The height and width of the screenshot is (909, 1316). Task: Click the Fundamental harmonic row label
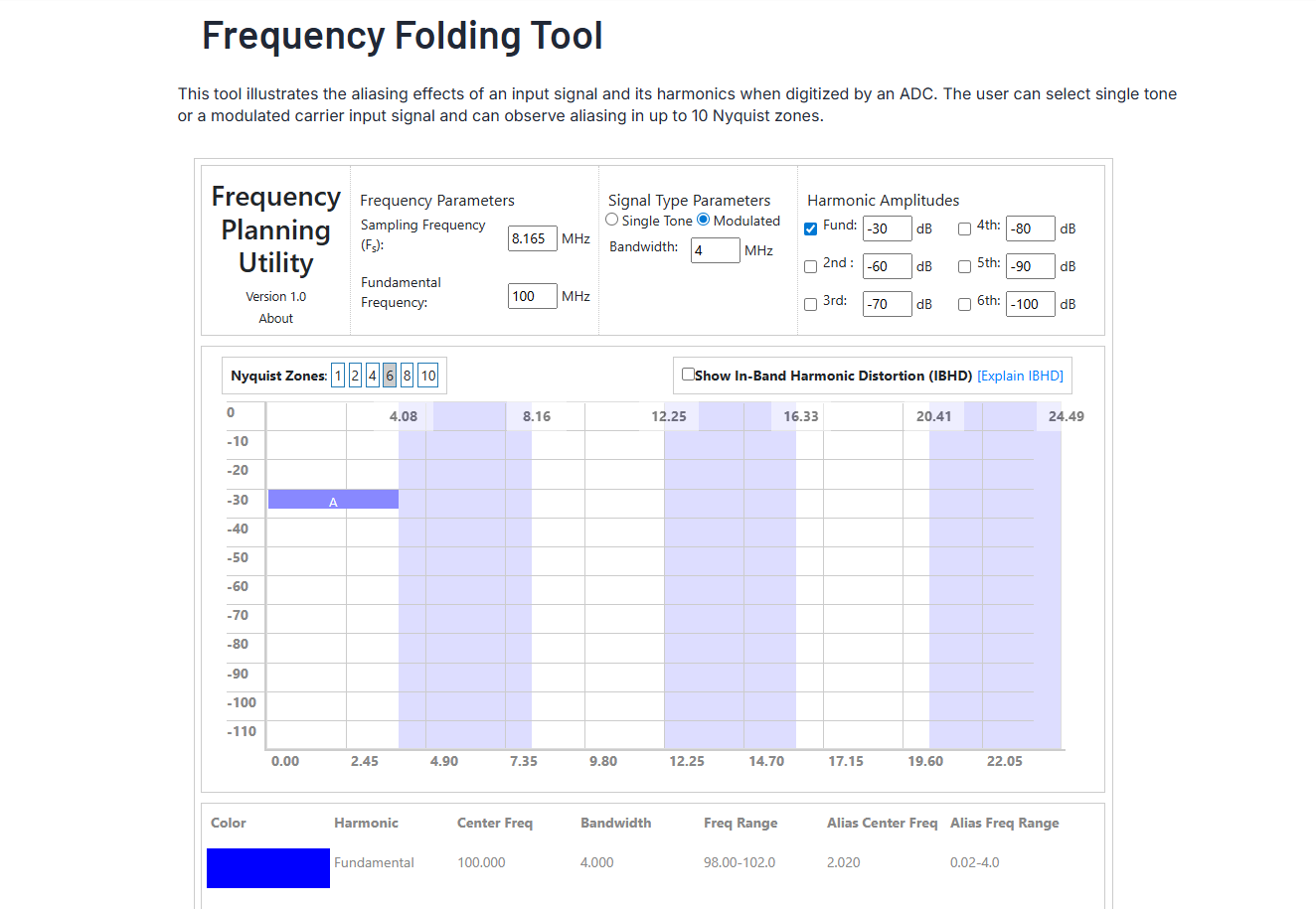click(x=374, y=862)
